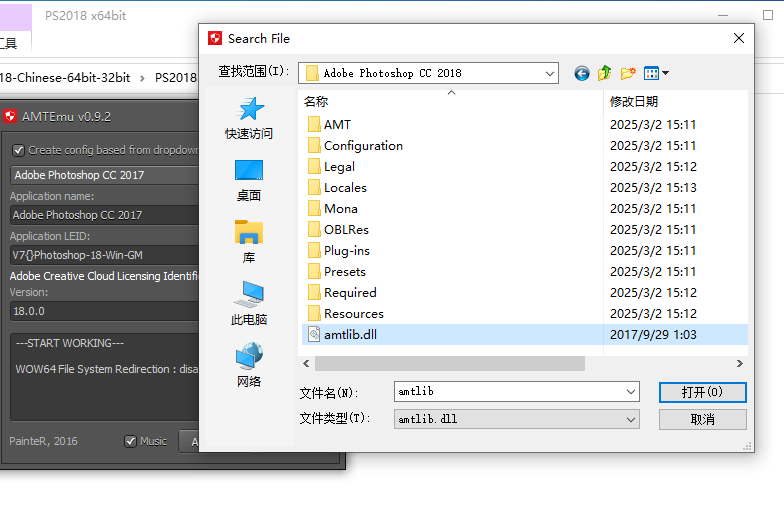
Task: Click Search File dialog shield icon
Action: pyautogui.click(x=215, y=38)
